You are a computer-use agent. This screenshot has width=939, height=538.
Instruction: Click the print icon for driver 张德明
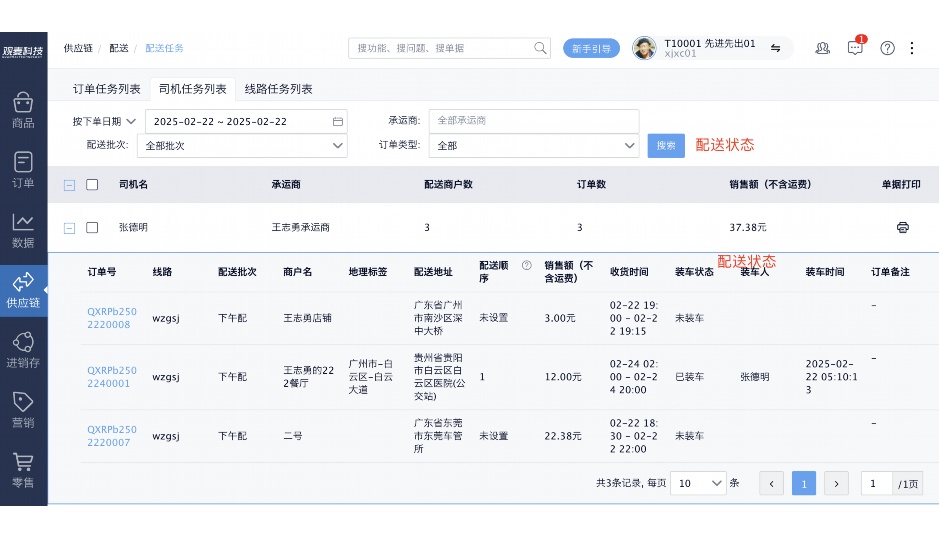902,228
